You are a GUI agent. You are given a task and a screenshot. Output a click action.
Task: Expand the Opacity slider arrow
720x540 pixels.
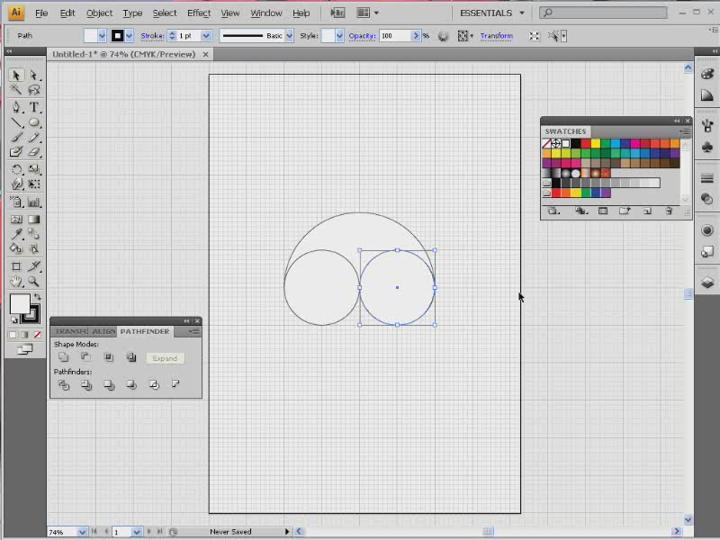(416, 35)
